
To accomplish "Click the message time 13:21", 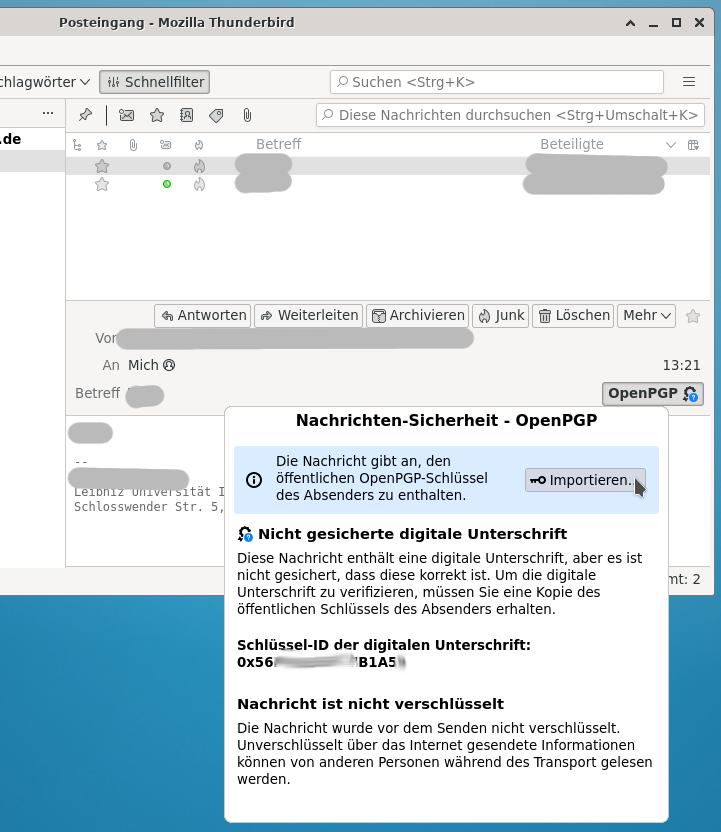I will click(681, 365).
